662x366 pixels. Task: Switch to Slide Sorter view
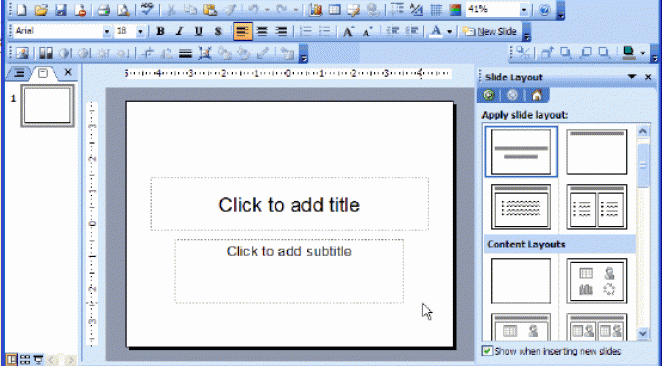(x=25, y=360)
